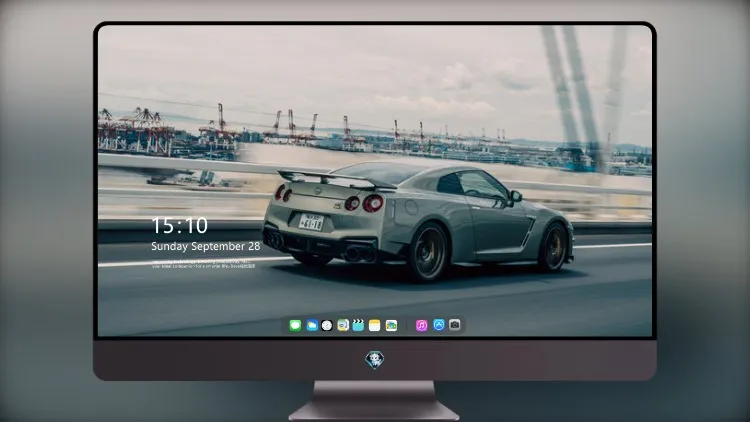Open the blue App Store icon

[x=439, y=325]
